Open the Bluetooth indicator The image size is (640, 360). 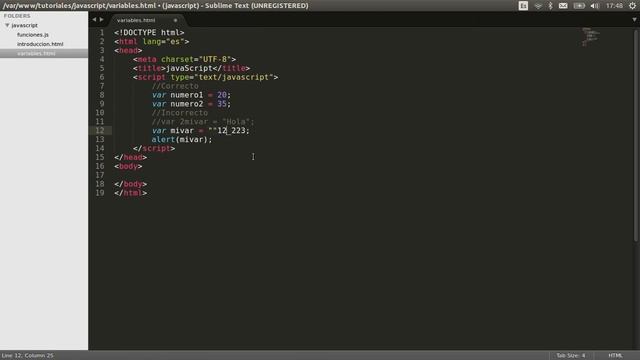[x=550, y=6]
